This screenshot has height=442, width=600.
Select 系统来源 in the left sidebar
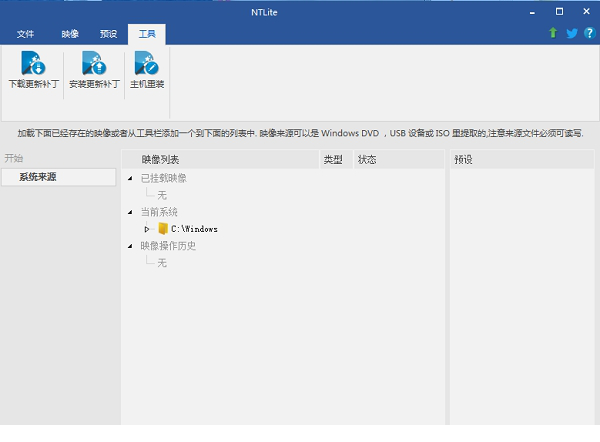tap(59, 177)
